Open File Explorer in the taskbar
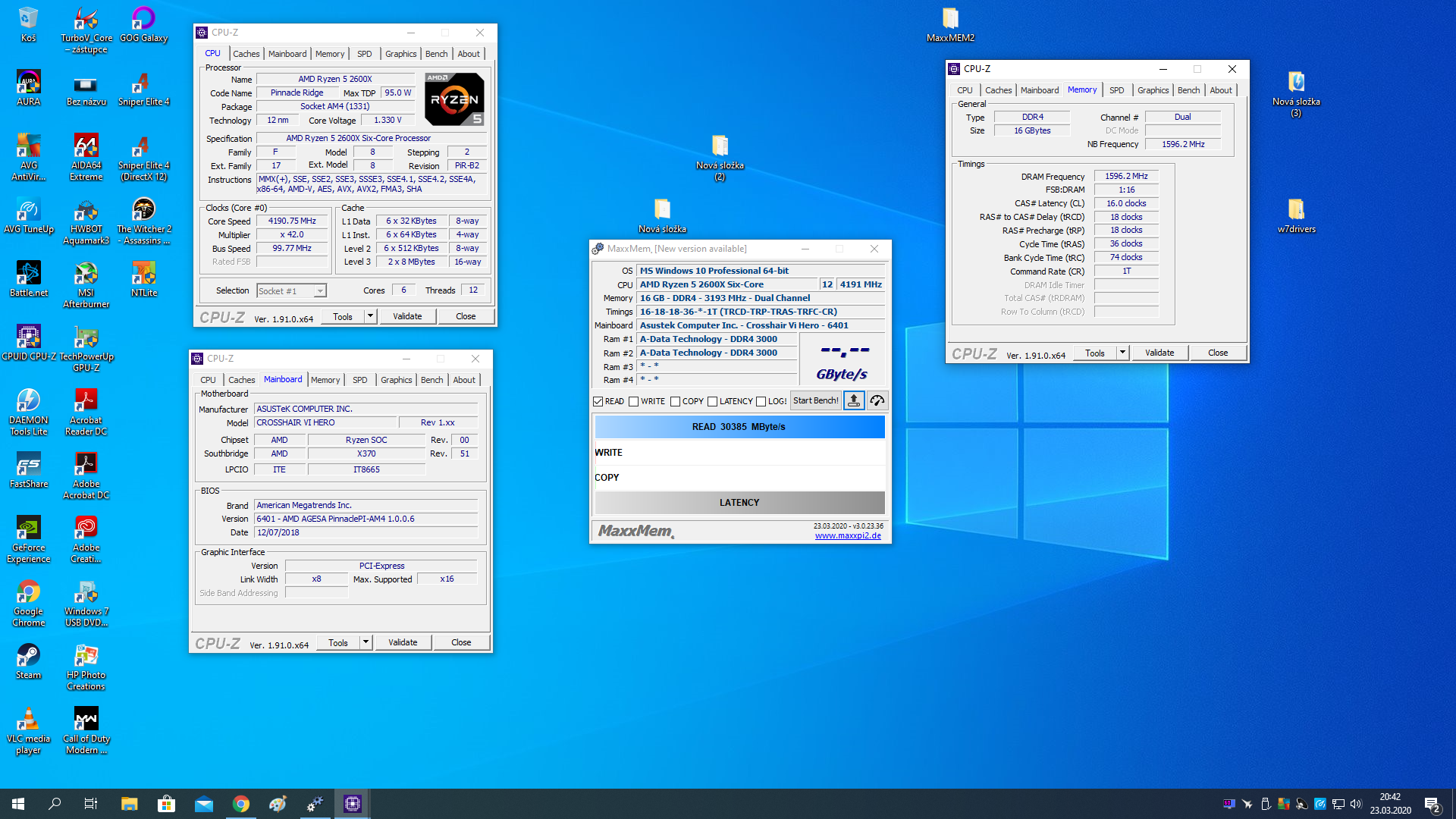1456x819 pixels. pyautogui.click(x=129, y=804)
